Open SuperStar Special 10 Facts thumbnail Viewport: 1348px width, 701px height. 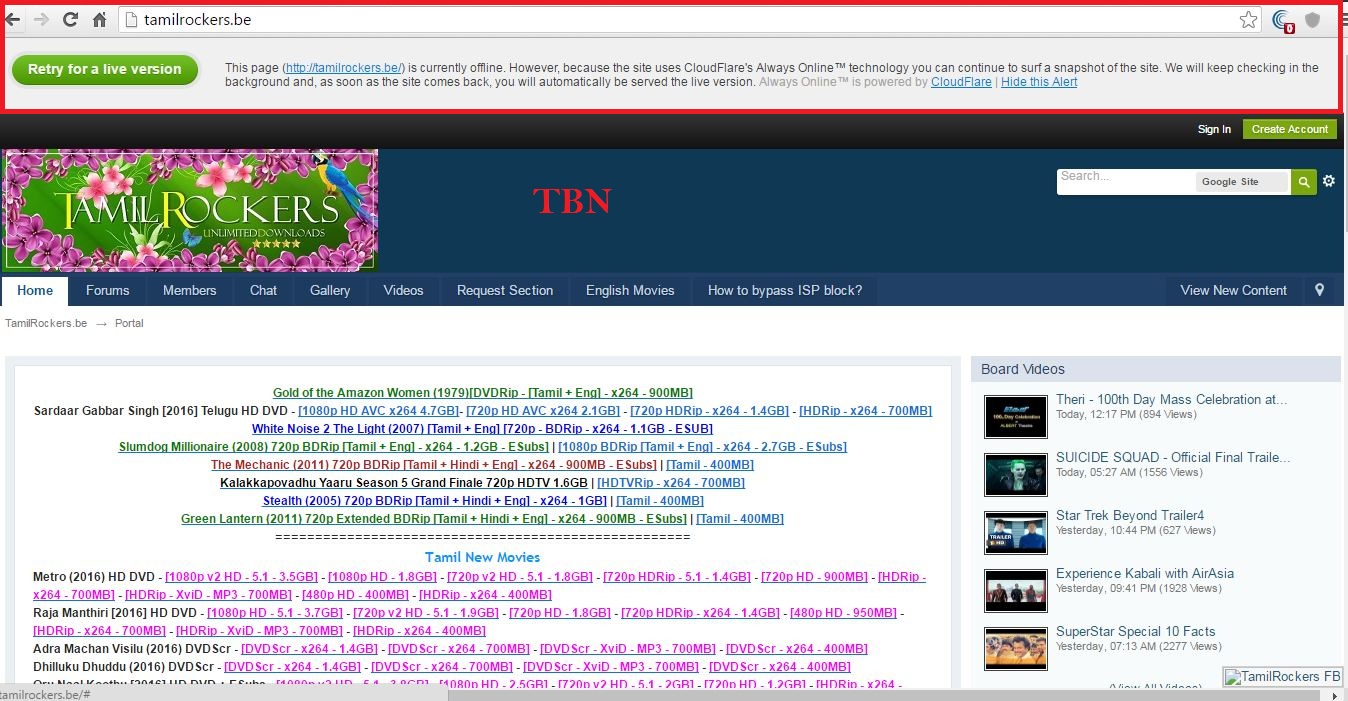tap(1015, 648)
